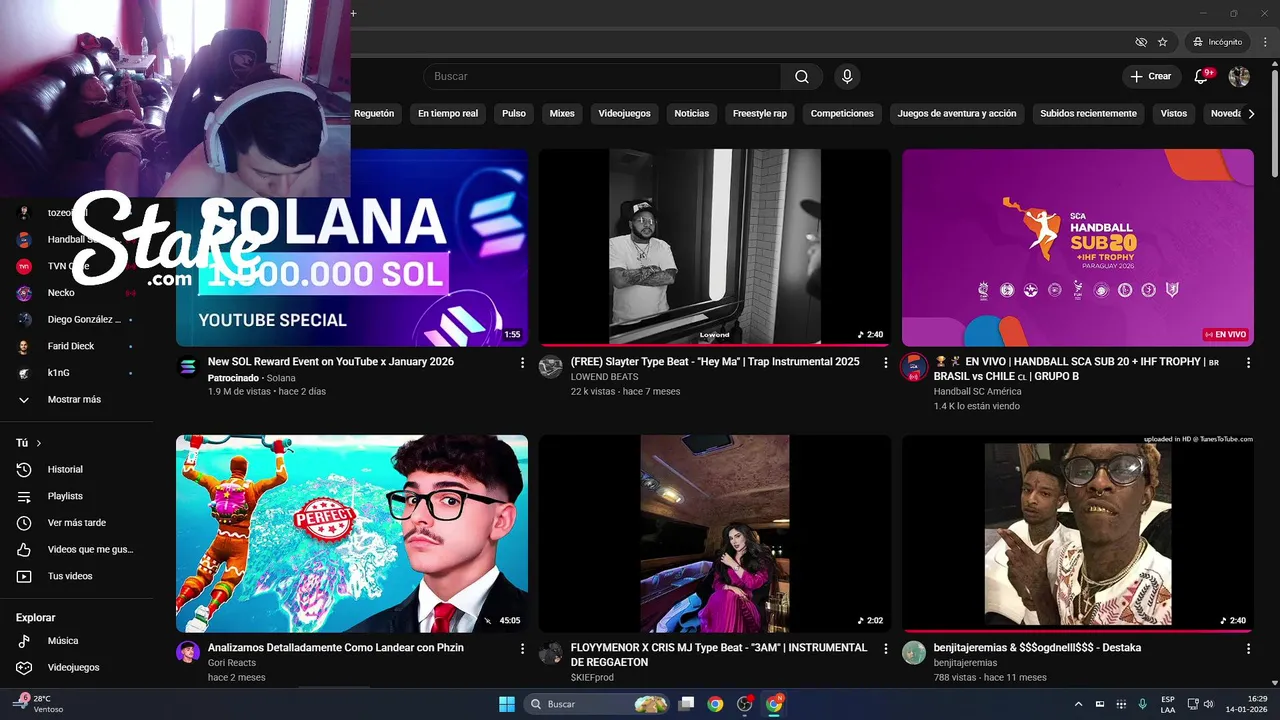Open the k1nG channel avatar
The image size is (1280, 720).
pyautogui.click(x=25, y=373)
